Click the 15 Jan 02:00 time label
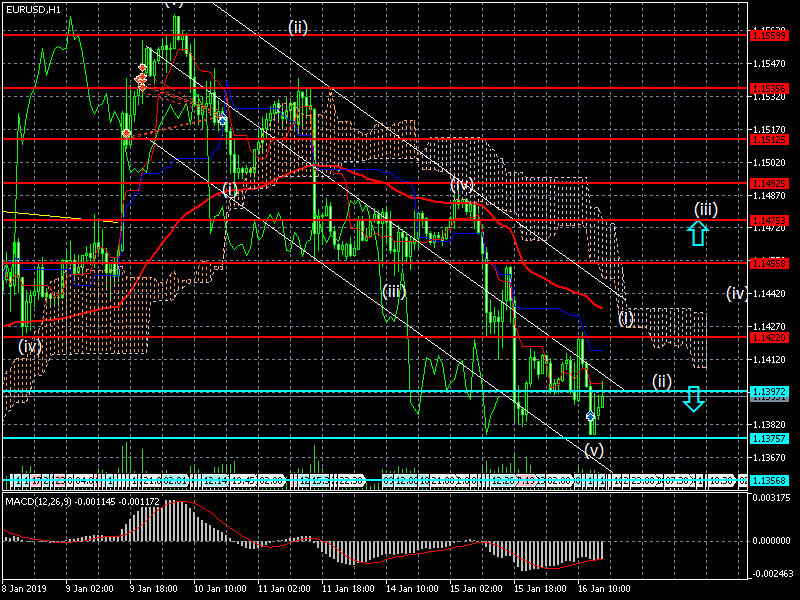Screen dimensions: 800x600 pos(476,588)
